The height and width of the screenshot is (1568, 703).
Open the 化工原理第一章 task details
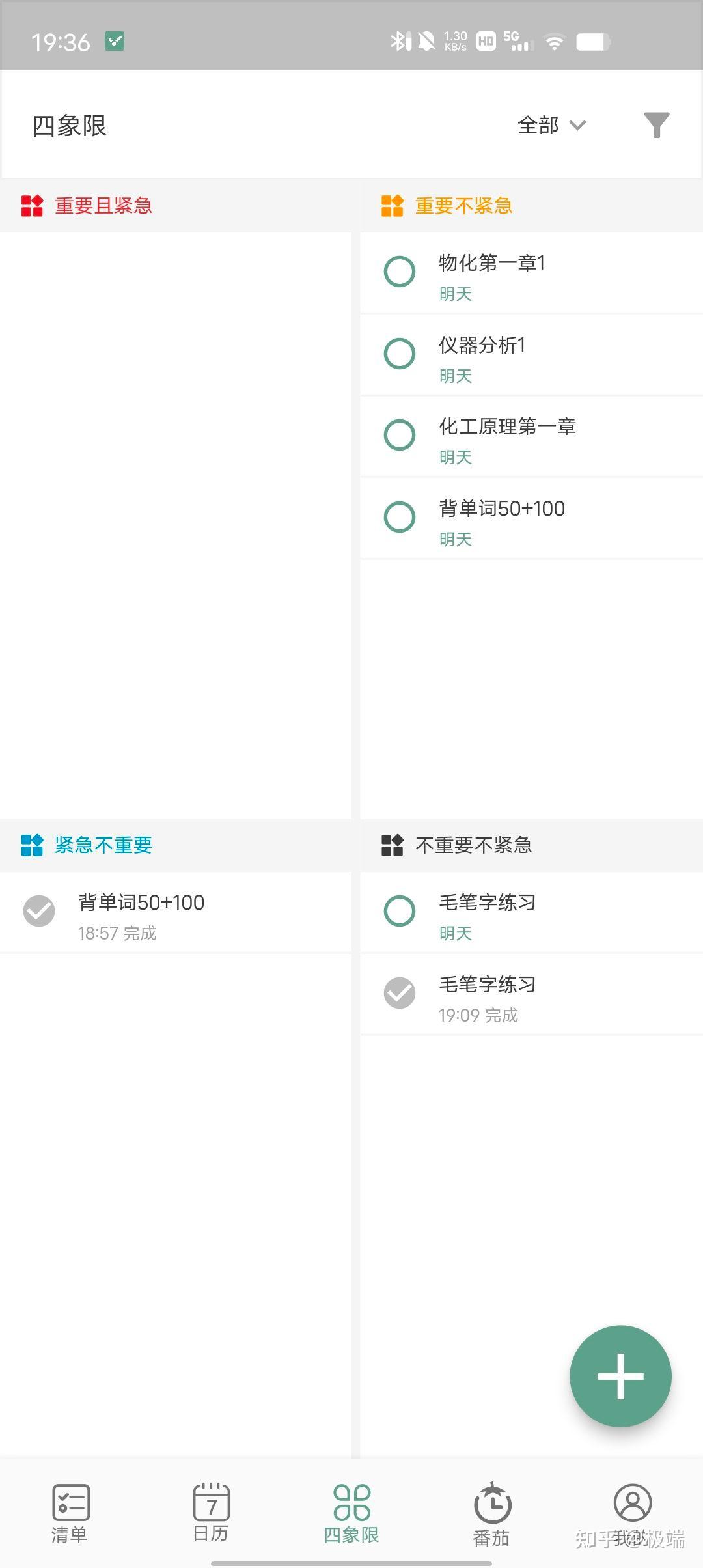click(x=508, y=427)
